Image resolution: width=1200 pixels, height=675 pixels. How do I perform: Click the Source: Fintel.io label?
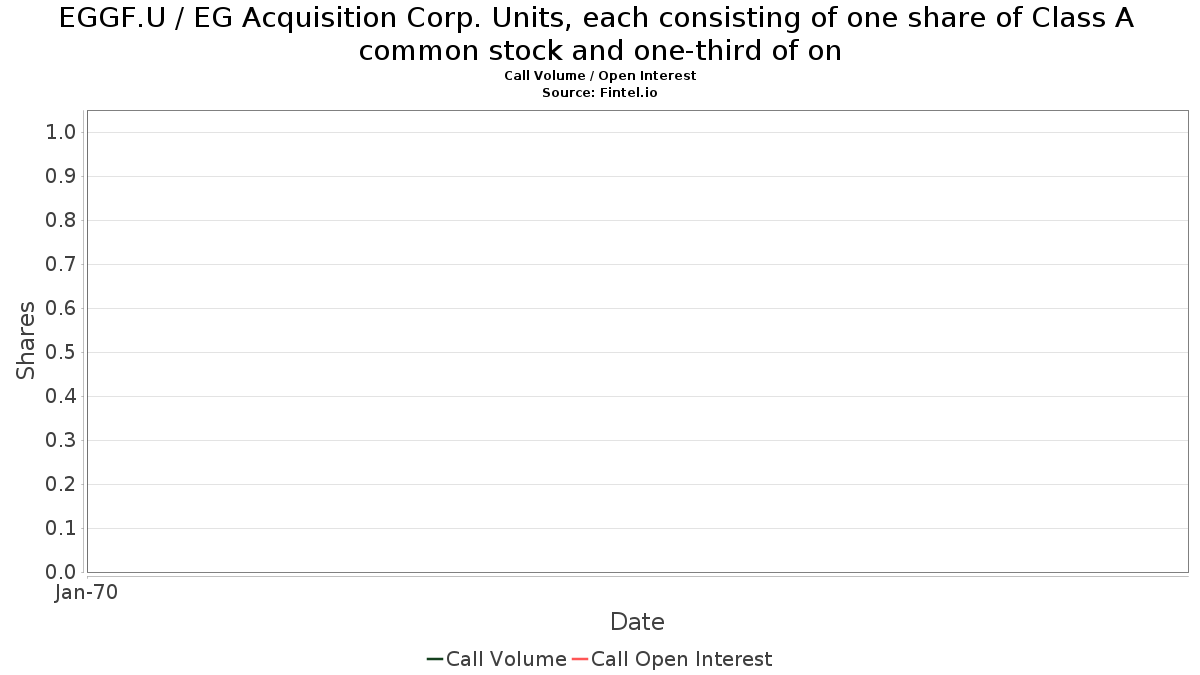tap(600, 92)
